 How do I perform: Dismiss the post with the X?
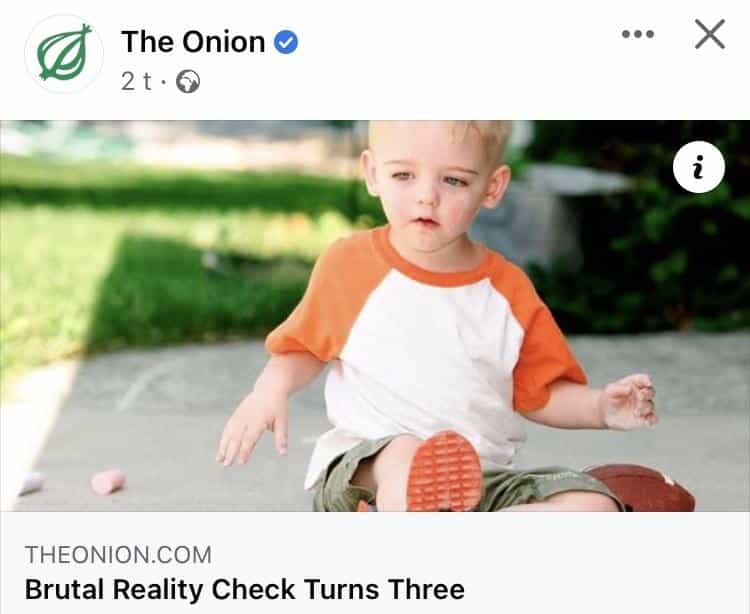(x=709, y=35)
